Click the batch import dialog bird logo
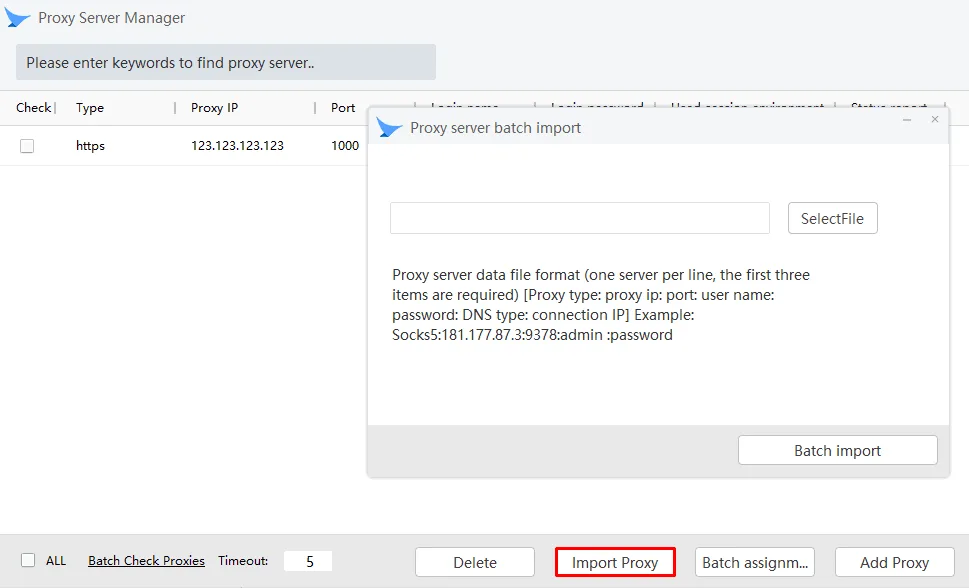Viewport: 969px width, 588px height. click(389, 128)
